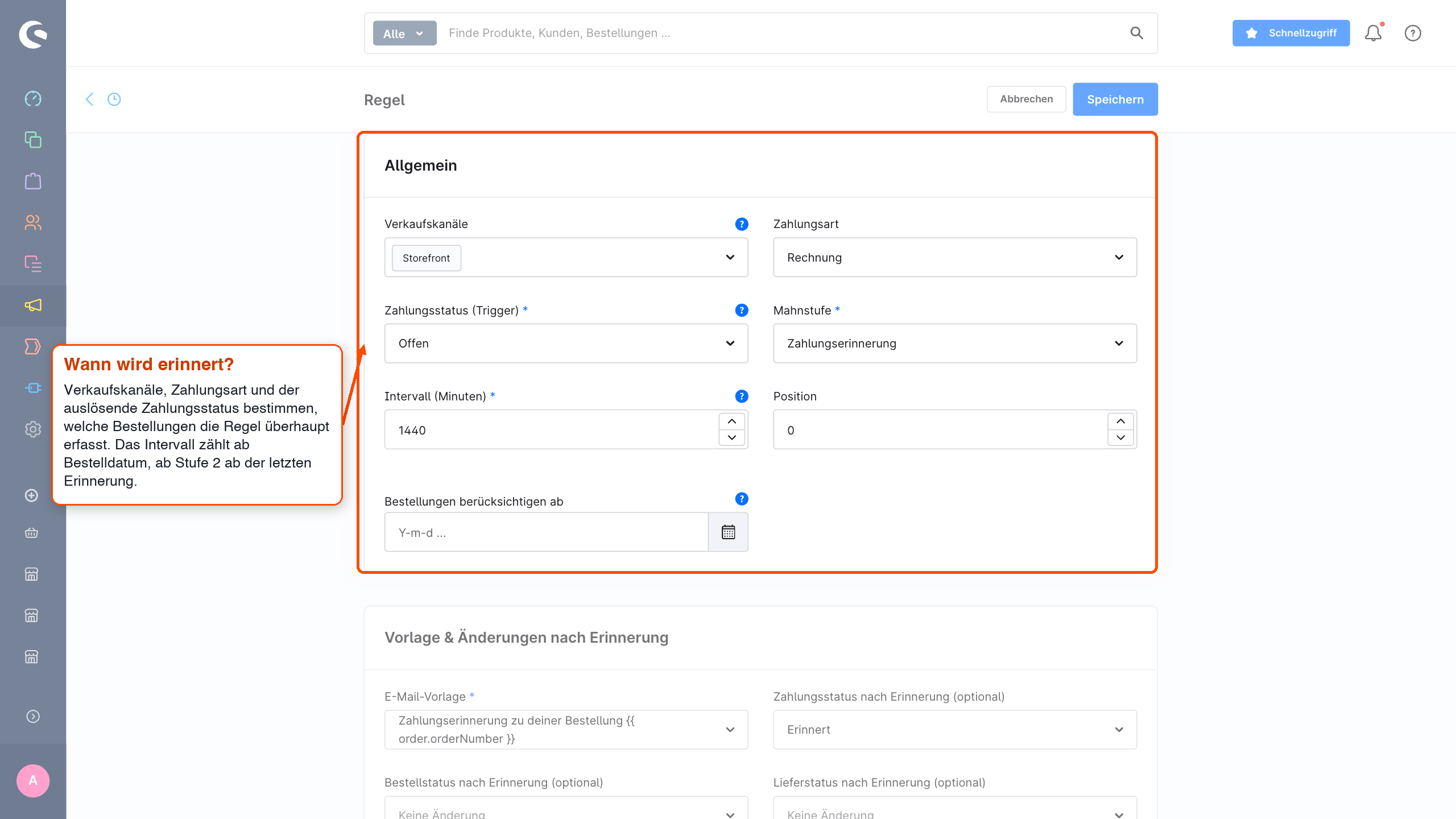Show help for Intervall (Minuten)
Viewport: 1456px width, 819px height.
pyautogui.click(x=742, y=396)
